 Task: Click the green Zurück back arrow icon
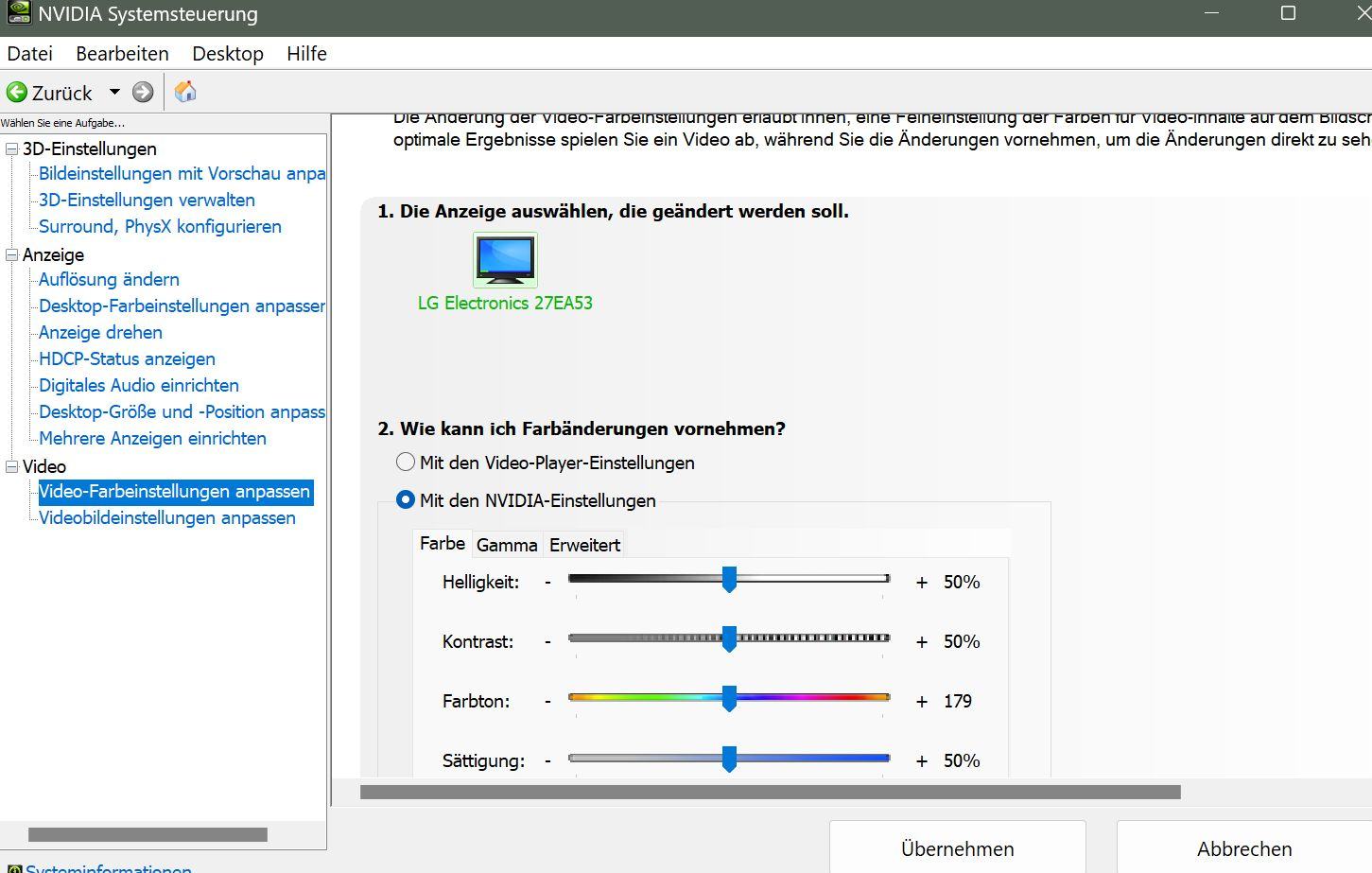point(16,92)
